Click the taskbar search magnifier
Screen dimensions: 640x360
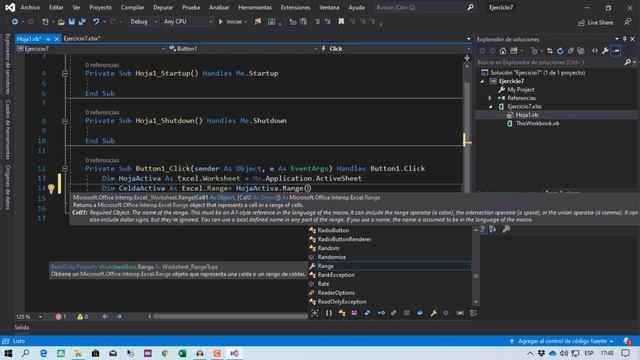click(26, 353)
